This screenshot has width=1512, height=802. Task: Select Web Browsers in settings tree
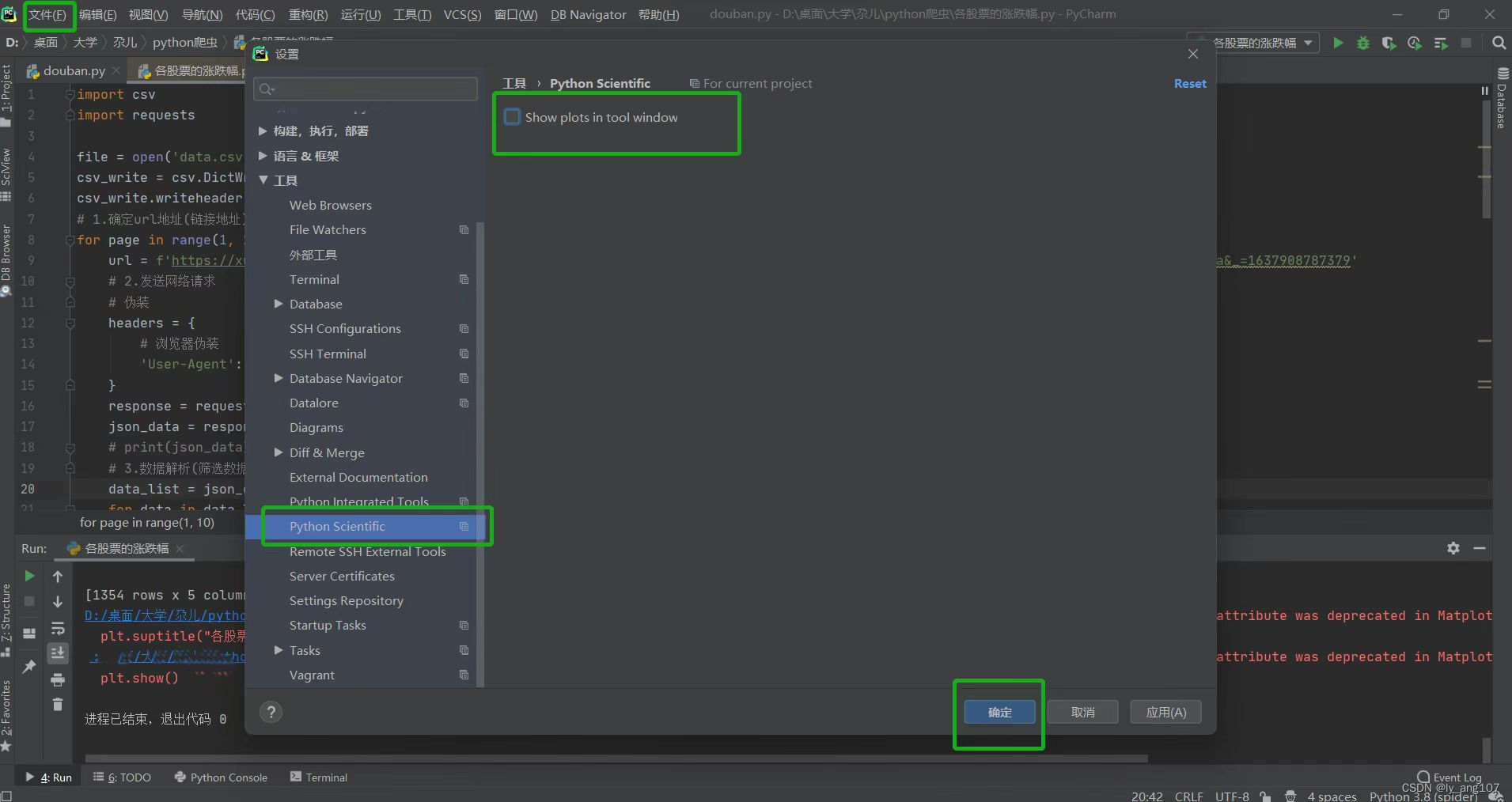tap(331, 205)
